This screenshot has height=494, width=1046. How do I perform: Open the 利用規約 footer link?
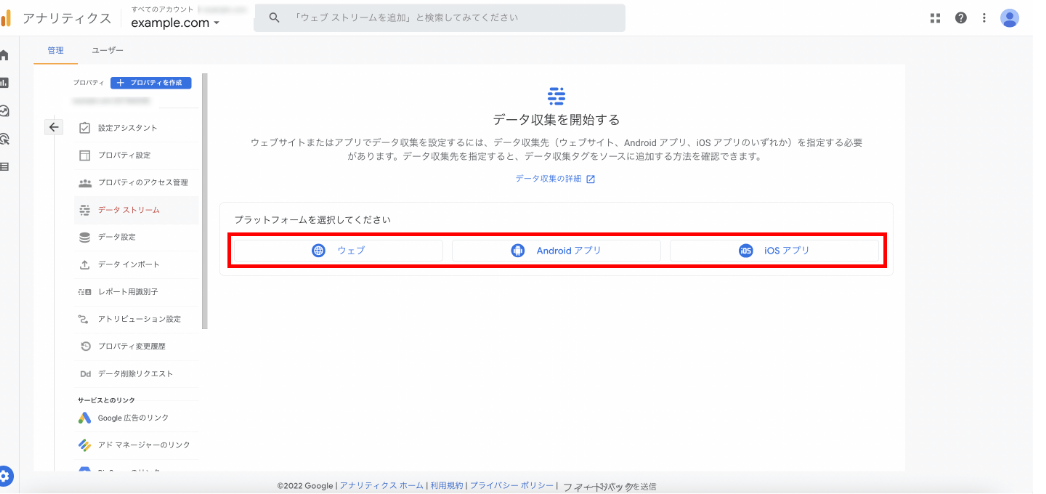[x=447, y=486]
